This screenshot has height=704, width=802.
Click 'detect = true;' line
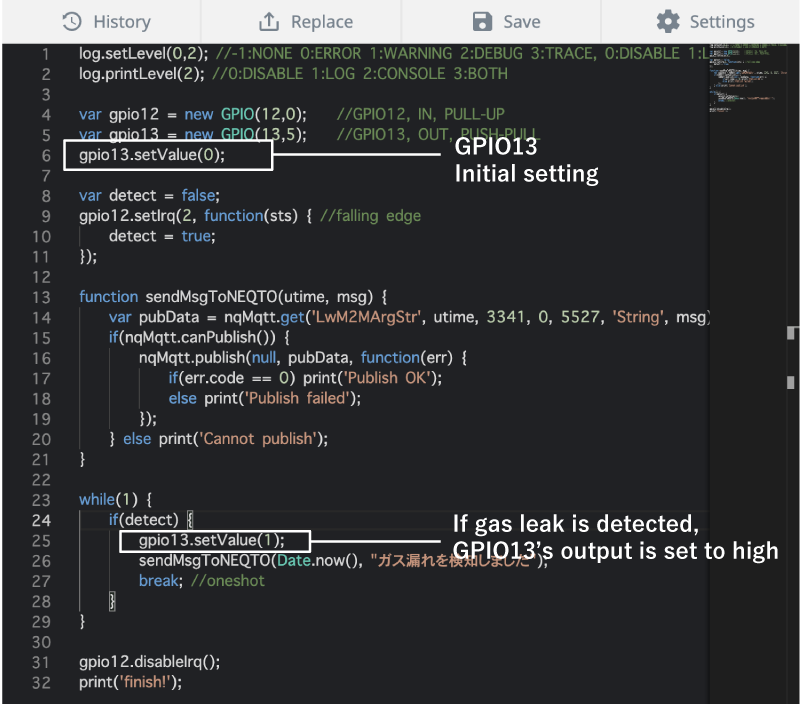(x=162, y=236)
